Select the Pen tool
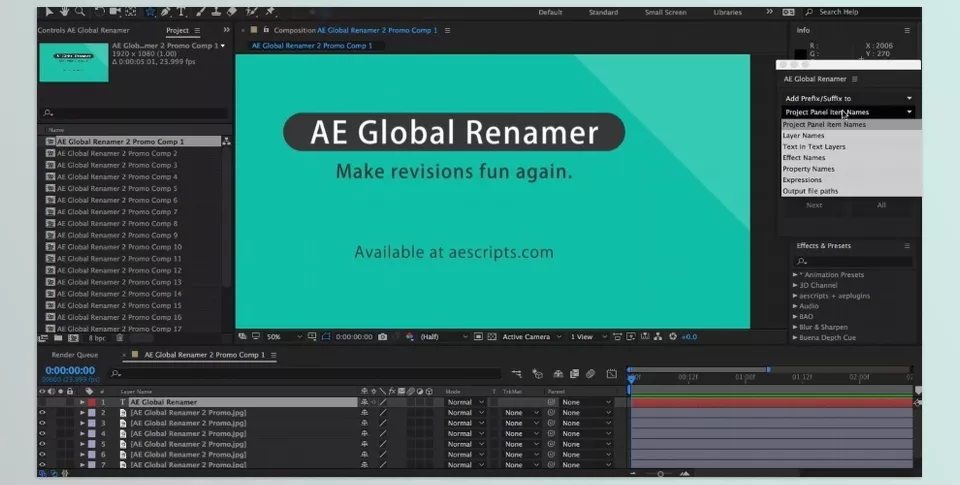Screen dimensions: 960x485 pos(165,12)
